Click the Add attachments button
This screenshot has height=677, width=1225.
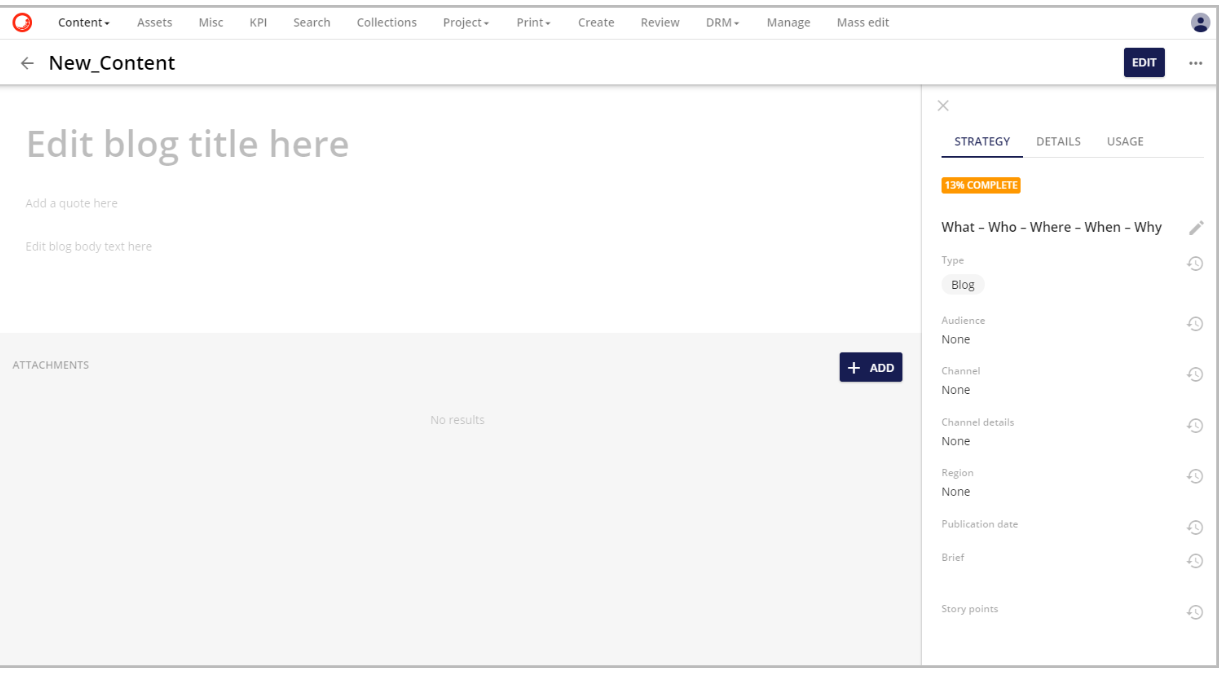coord(870,368)
